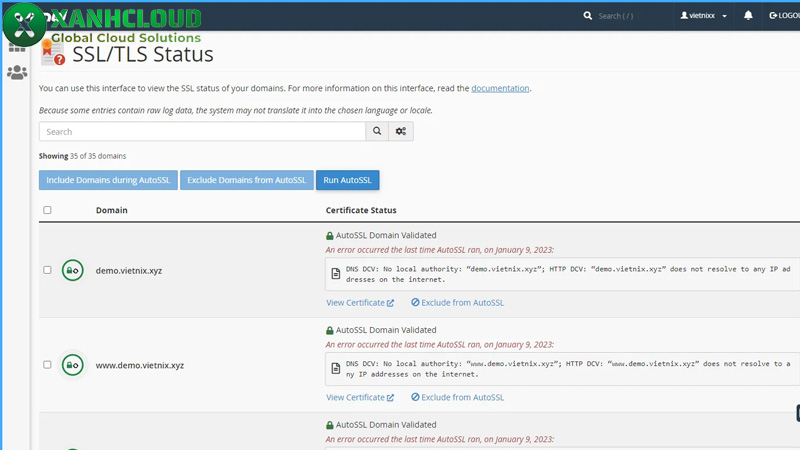Select the www.demo.vietnix.xyz checkbox
The height and width of the screenshot is (450, 800).
pos(47,365)
